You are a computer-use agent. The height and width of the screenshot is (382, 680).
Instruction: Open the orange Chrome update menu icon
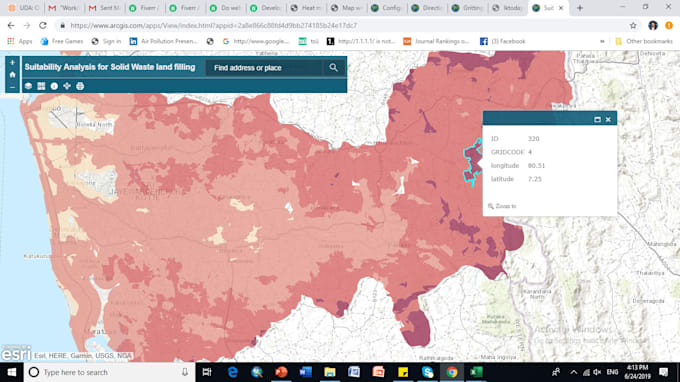pos(669,26)
